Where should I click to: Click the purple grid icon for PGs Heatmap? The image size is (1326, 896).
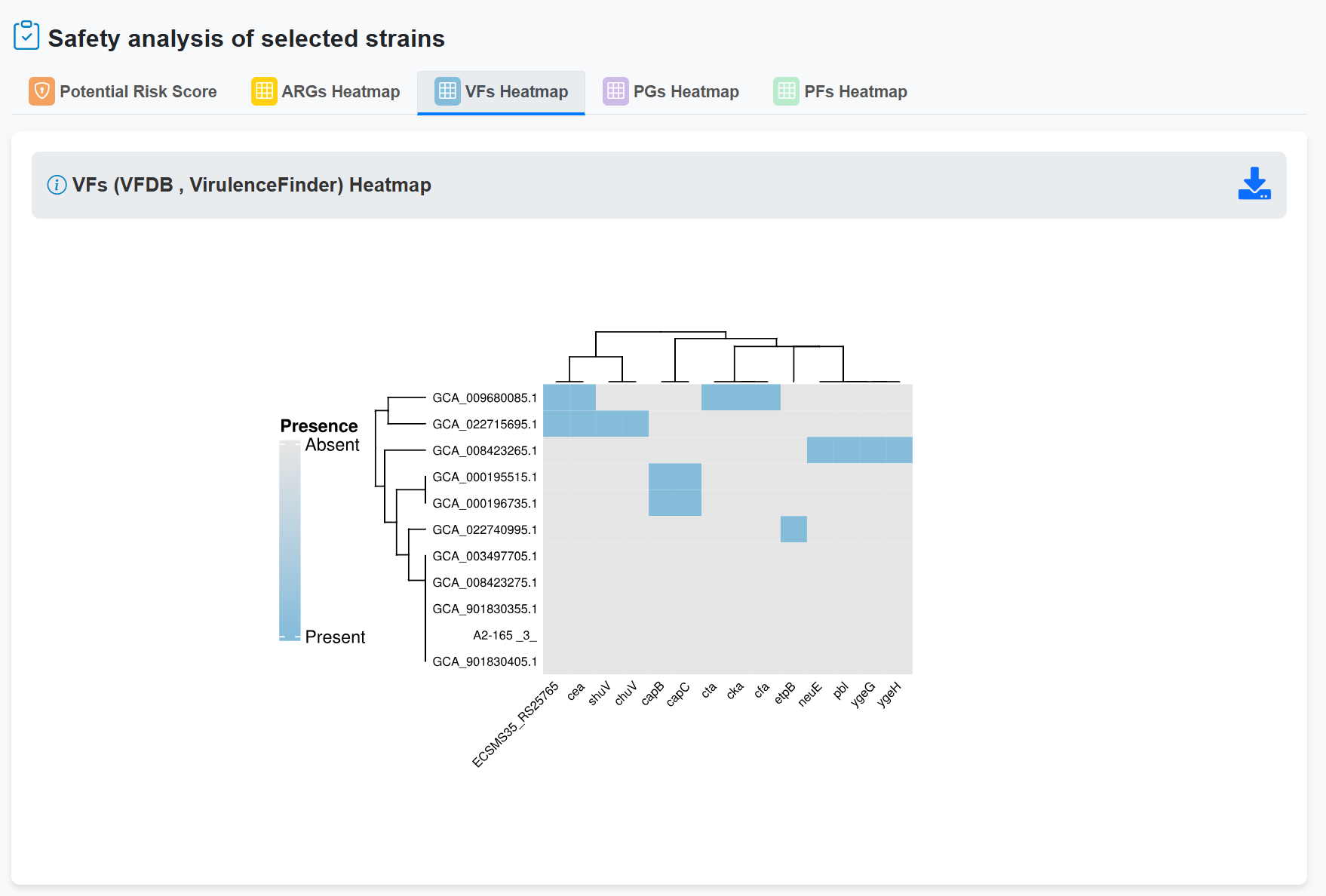[x=615, y=91]
